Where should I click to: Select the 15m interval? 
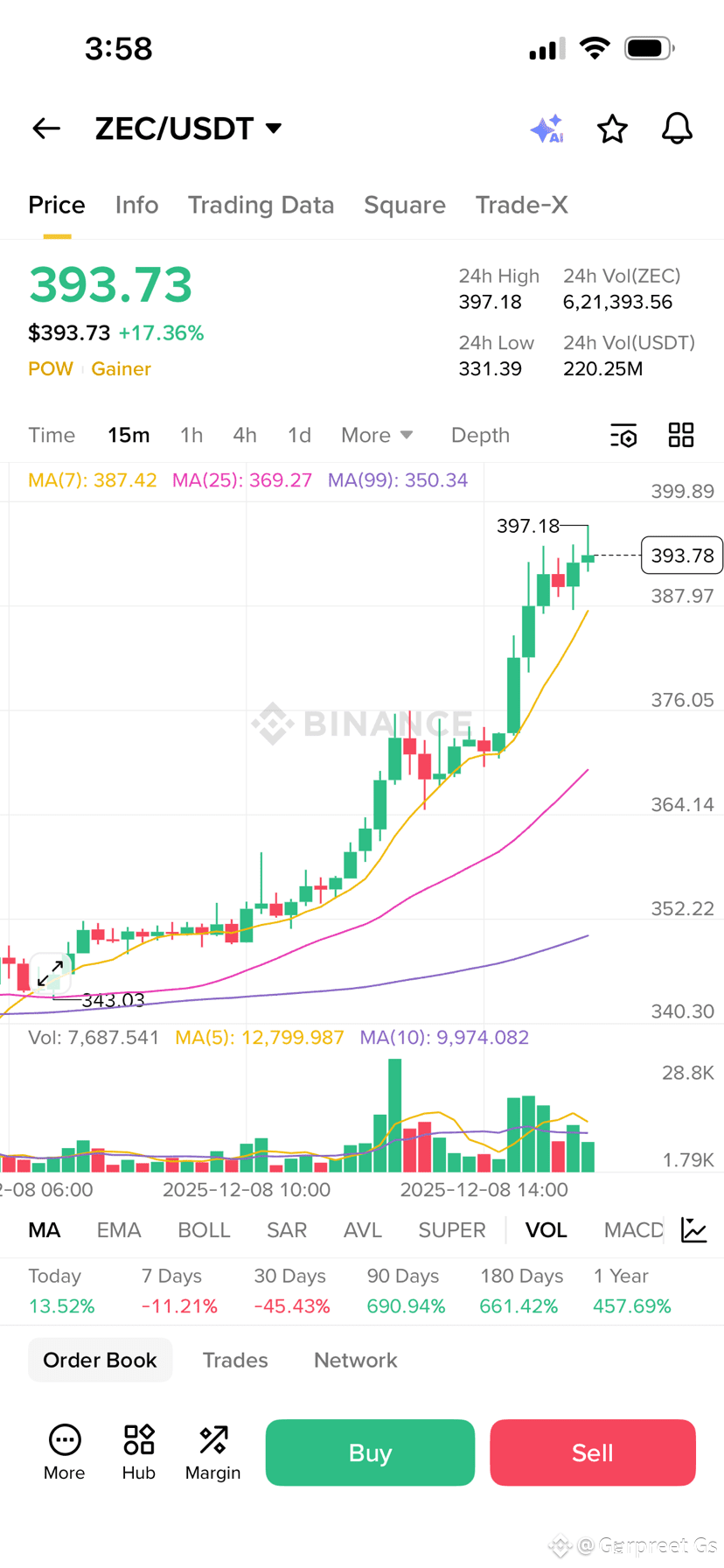pos(129,435)
